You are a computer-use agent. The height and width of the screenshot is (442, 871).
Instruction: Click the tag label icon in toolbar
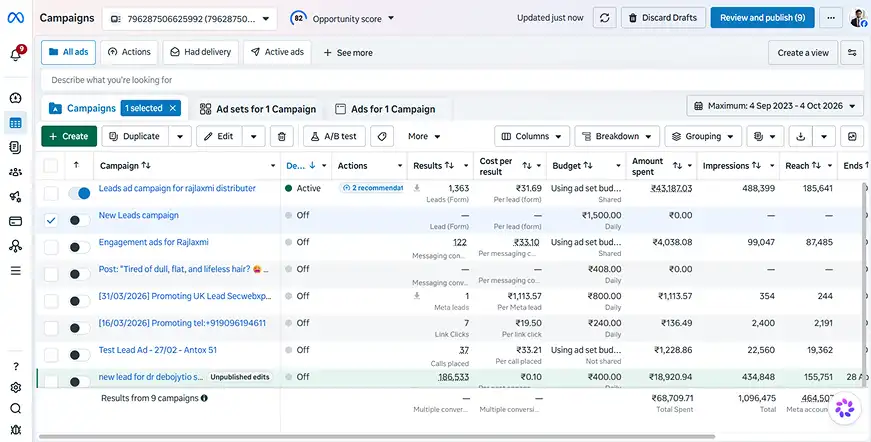click(x=382, y=137)
